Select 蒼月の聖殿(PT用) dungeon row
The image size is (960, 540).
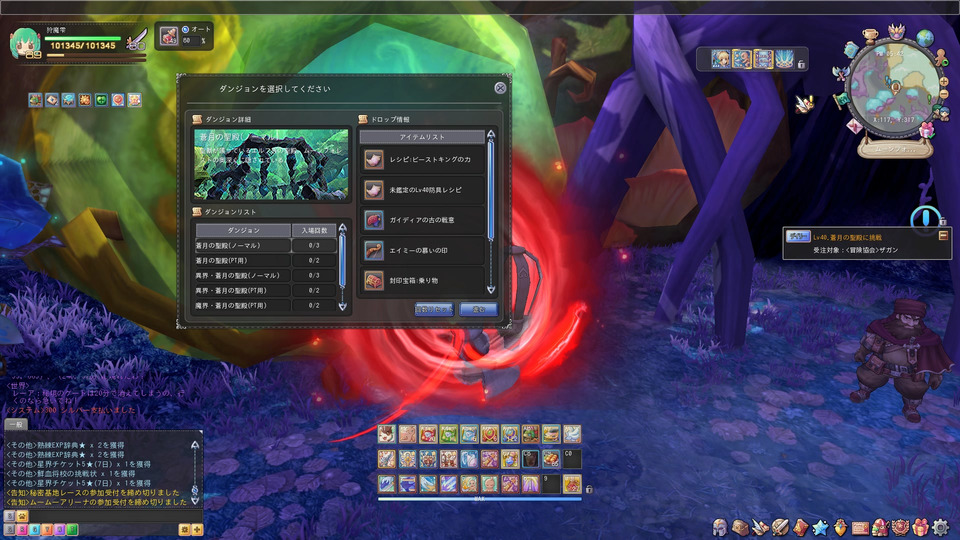point(266,260)
